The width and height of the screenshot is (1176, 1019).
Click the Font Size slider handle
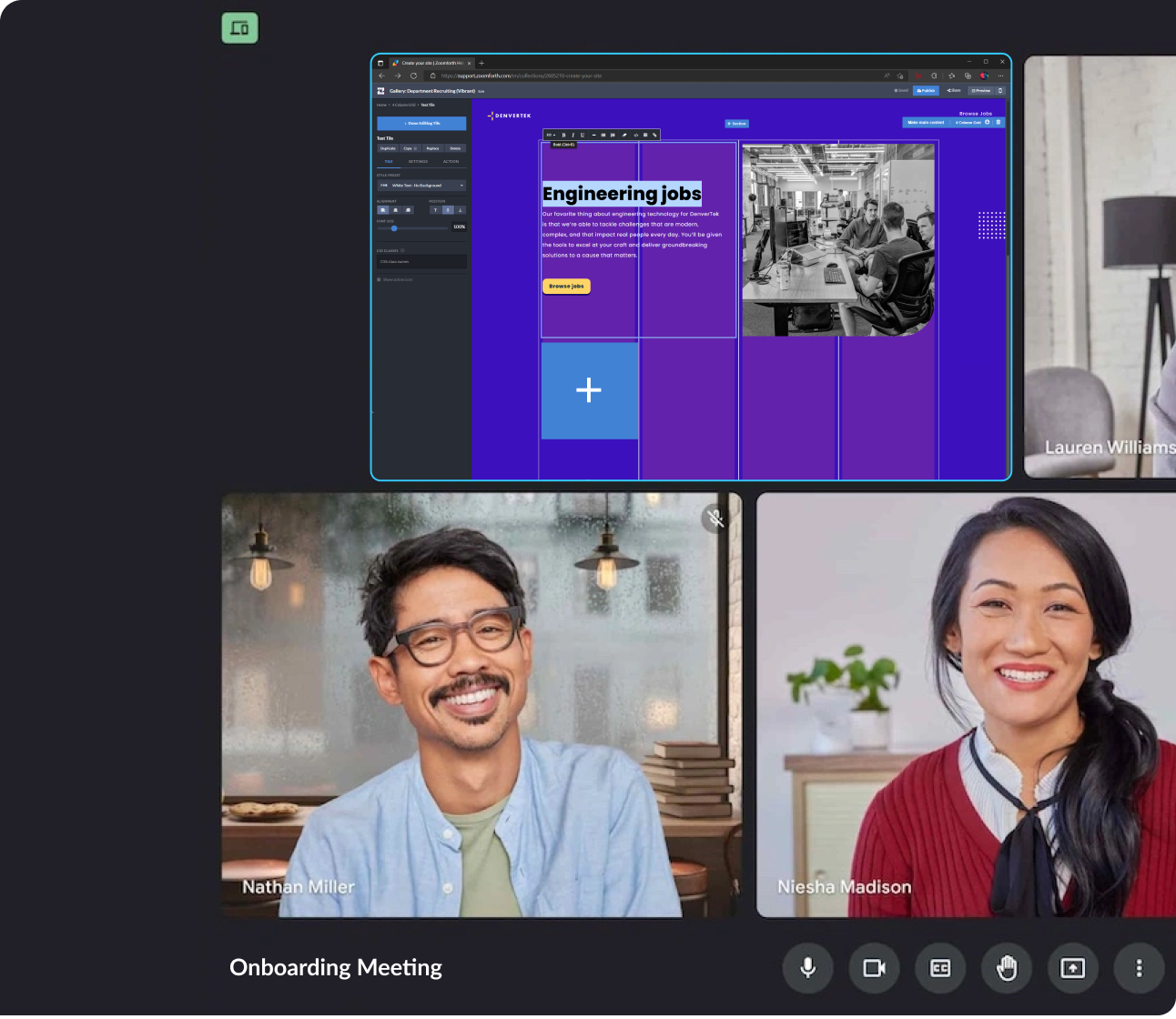[394, 228]
